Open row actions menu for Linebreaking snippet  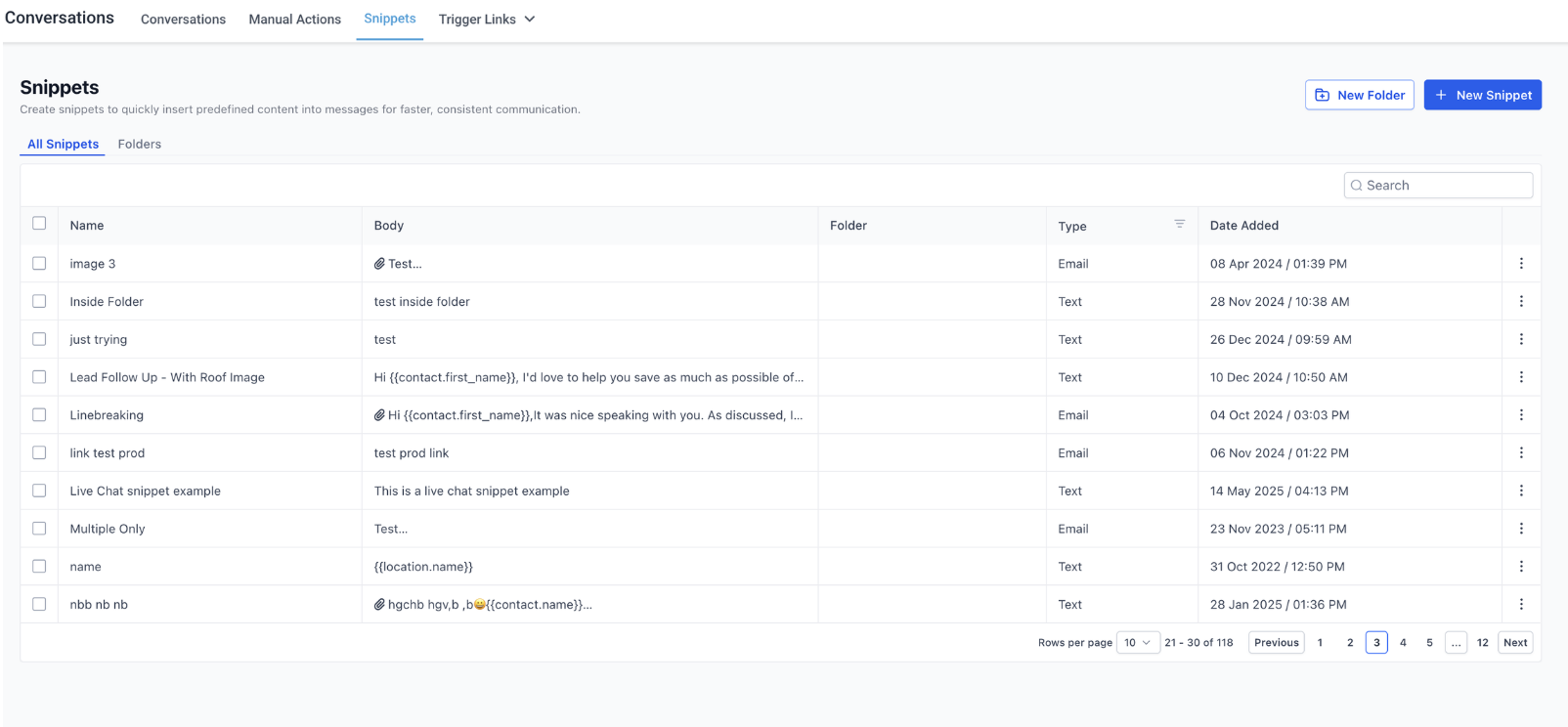tap(1520, 415)
